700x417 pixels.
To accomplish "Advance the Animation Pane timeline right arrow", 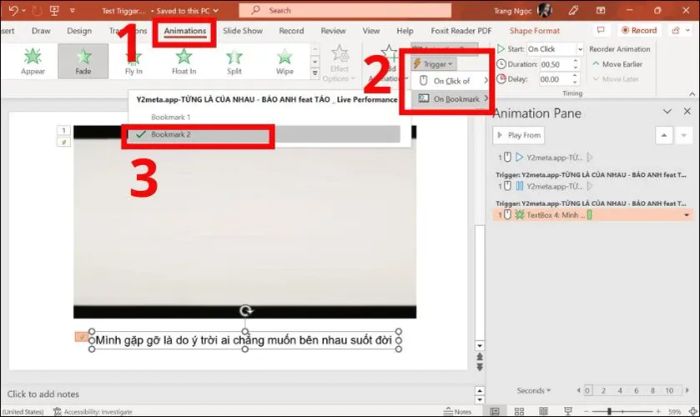I will pyautogui.click(x=687, y=390).
